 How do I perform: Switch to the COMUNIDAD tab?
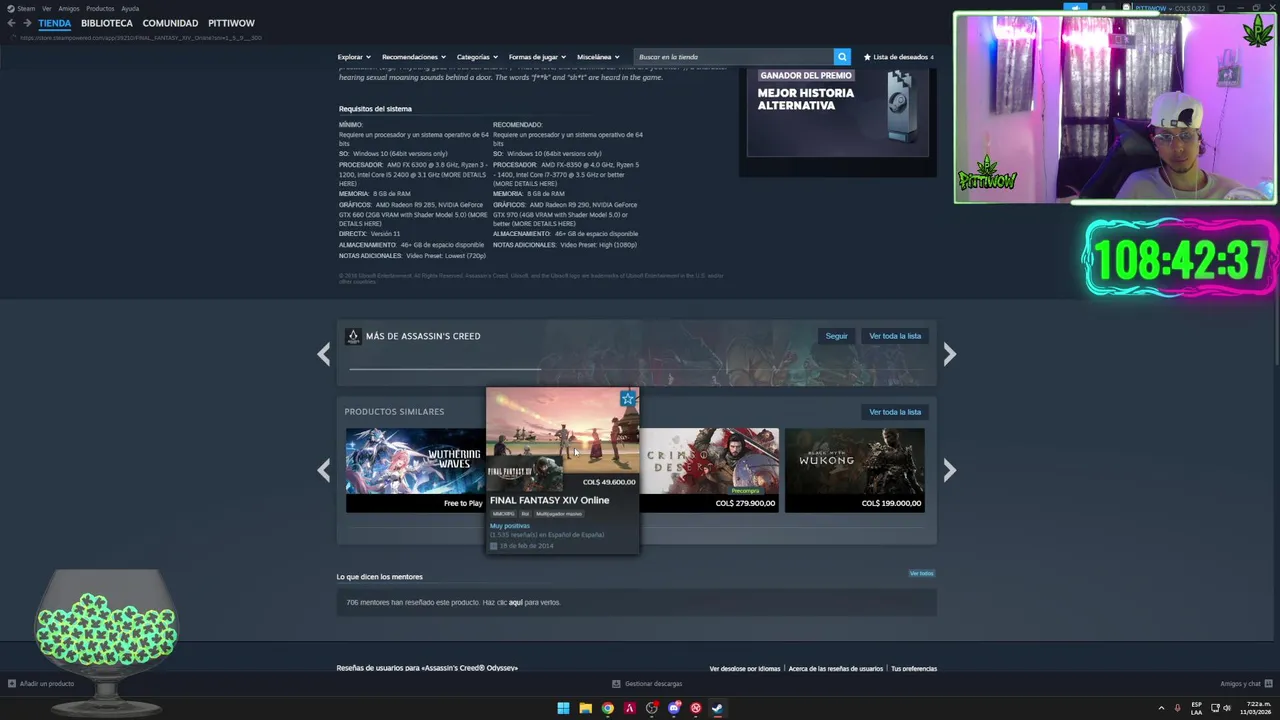point(170,23)
